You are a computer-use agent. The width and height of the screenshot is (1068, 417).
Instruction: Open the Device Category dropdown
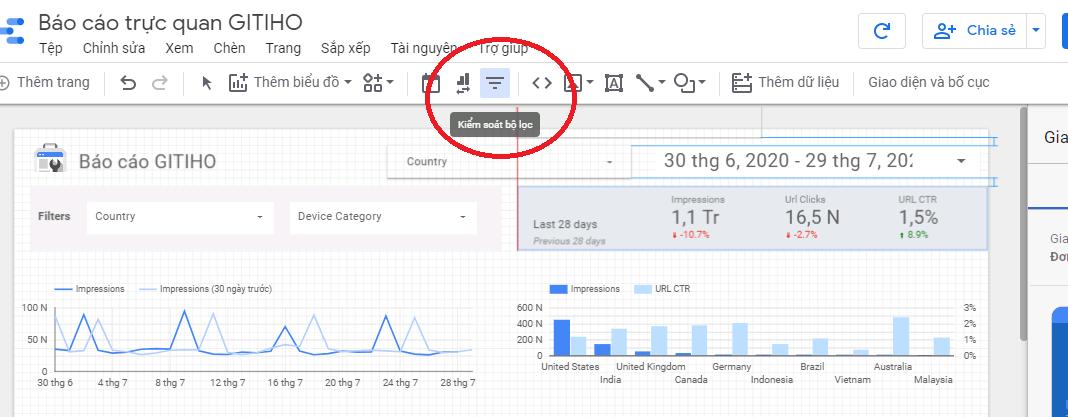(x=383, y=217)
